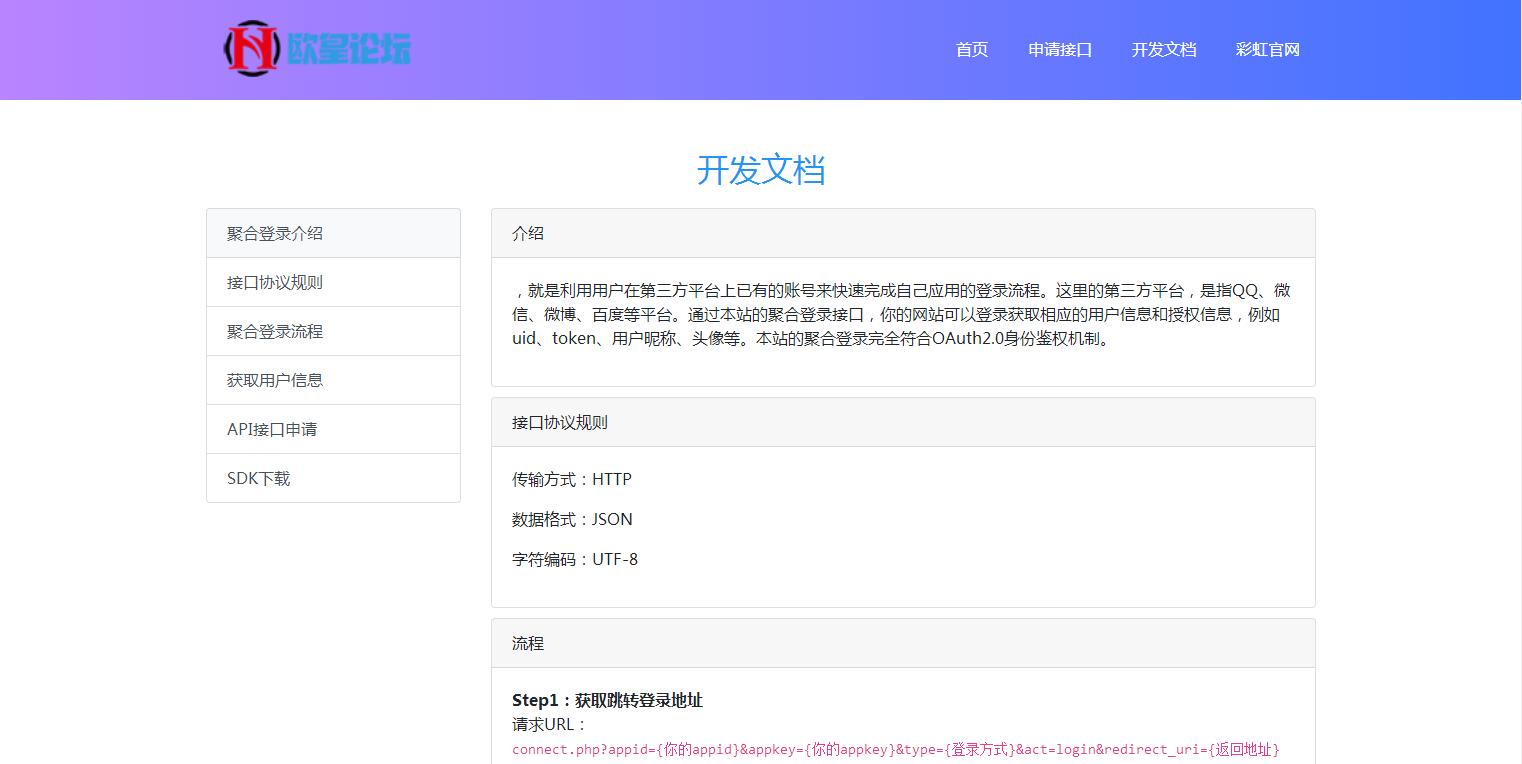Click the 欧星论坛 site logo
1522x764 pixels.
click(x=317, y=48)
